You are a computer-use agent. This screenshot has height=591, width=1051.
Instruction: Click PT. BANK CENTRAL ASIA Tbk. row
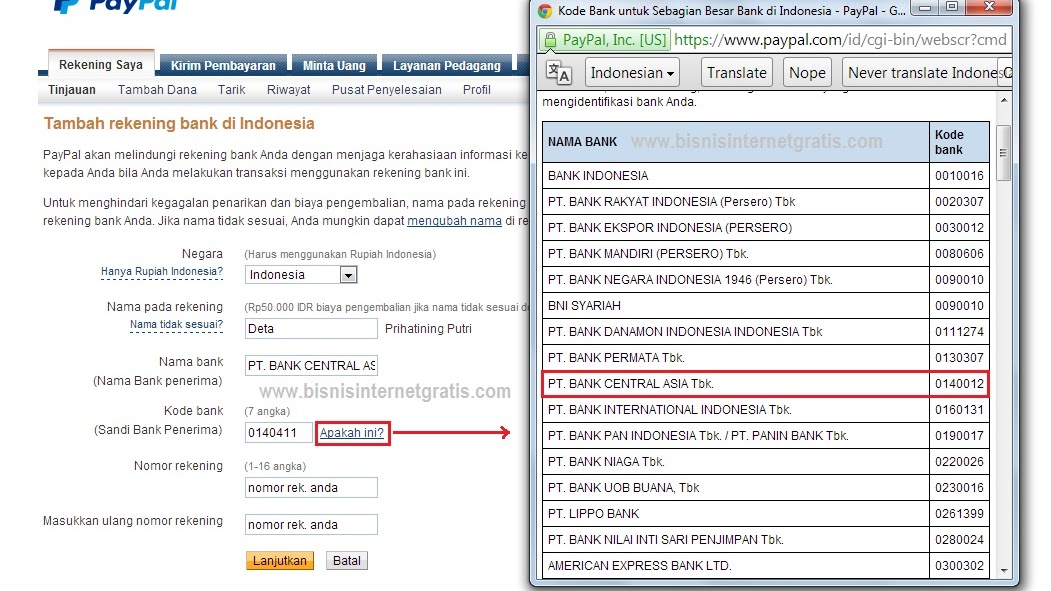click(x=765, y=384)
